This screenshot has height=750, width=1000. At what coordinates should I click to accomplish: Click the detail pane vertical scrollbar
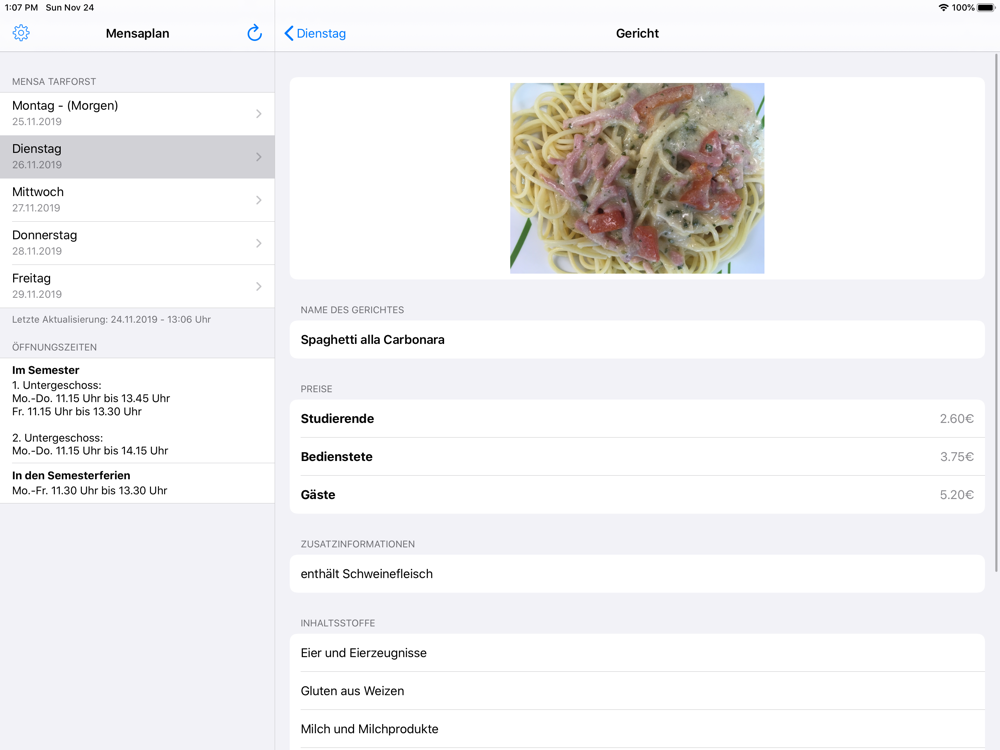click(x=996, y=312)
